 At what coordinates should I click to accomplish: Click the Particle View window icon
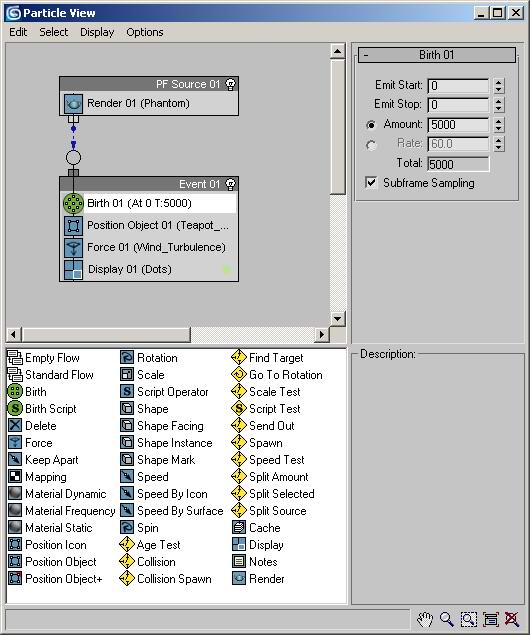14,13
